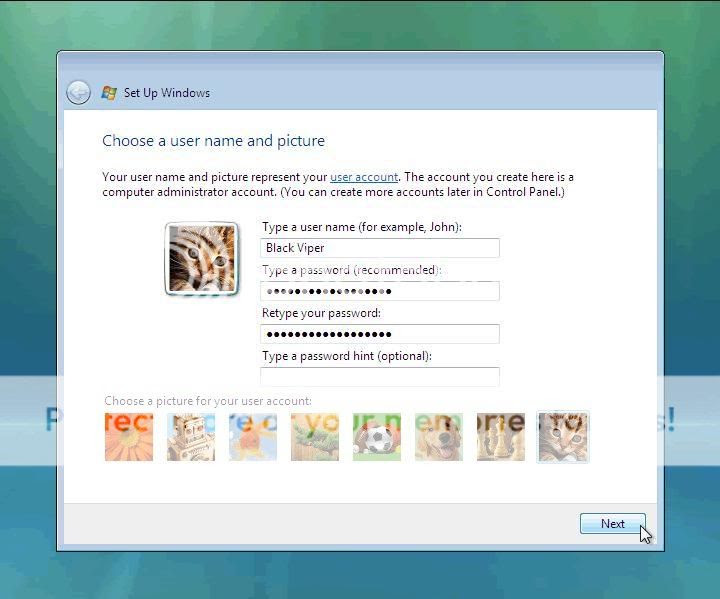The image size is (720, 599).
Task: Click the Set Up Windows title text
Action: [167, 93]
